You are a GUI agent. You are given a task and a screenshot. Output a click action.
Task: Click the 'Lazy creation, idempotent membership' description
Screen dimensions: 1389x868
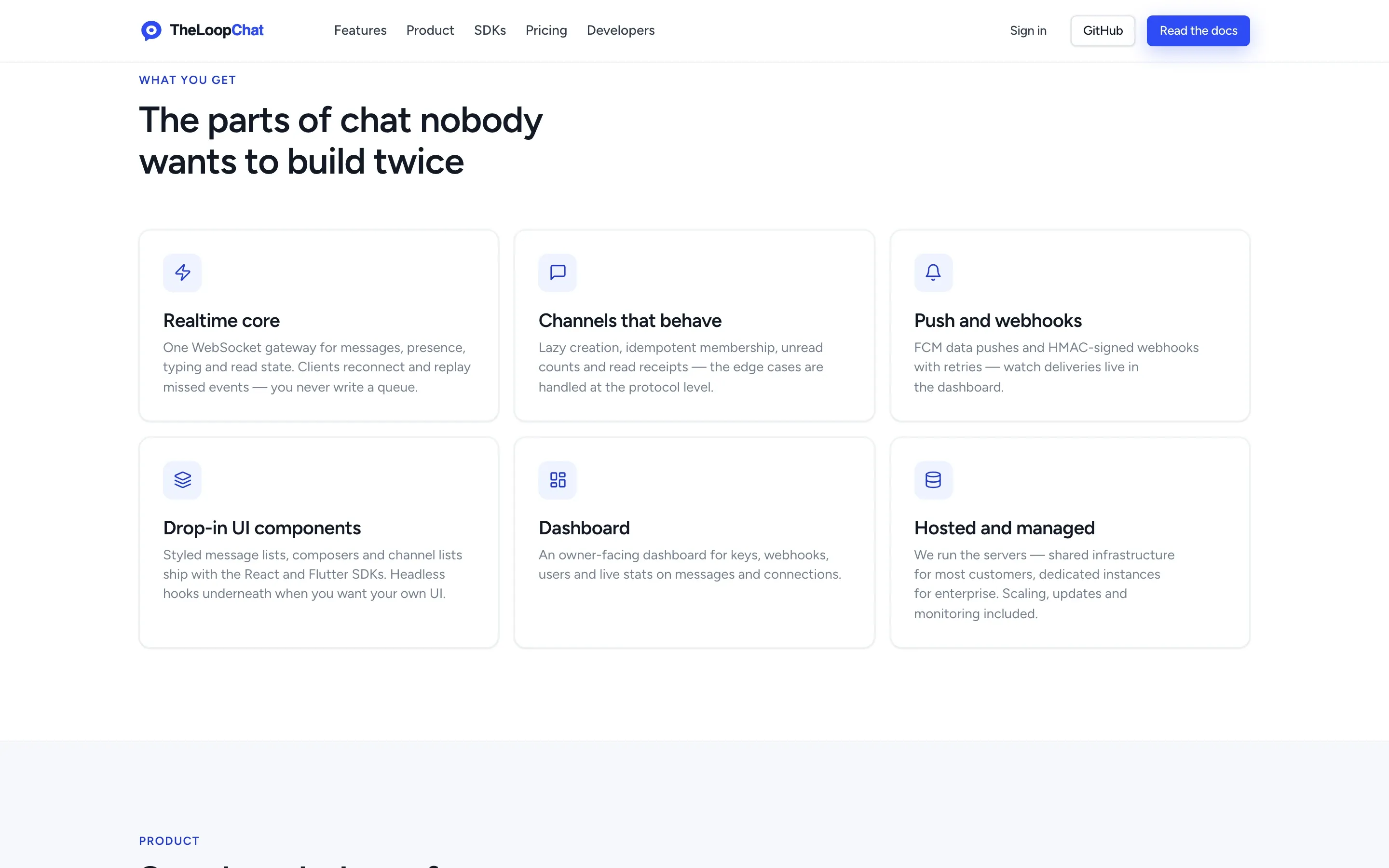click(x=681, y=367)
